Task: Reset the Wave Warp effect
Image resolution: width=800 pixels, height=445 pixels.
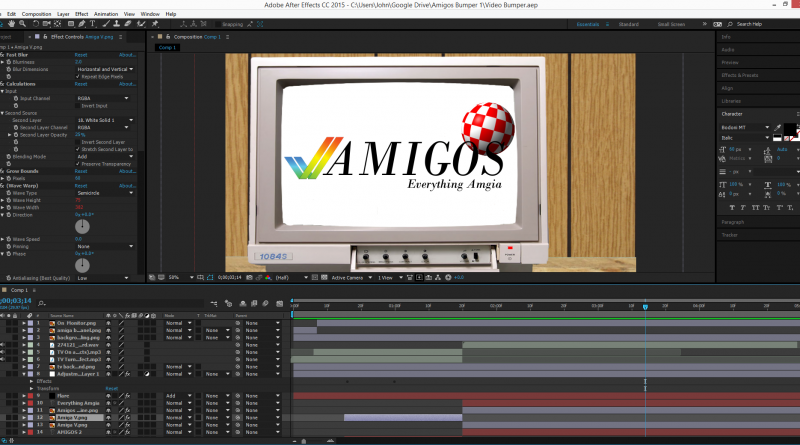Action: 81,186
